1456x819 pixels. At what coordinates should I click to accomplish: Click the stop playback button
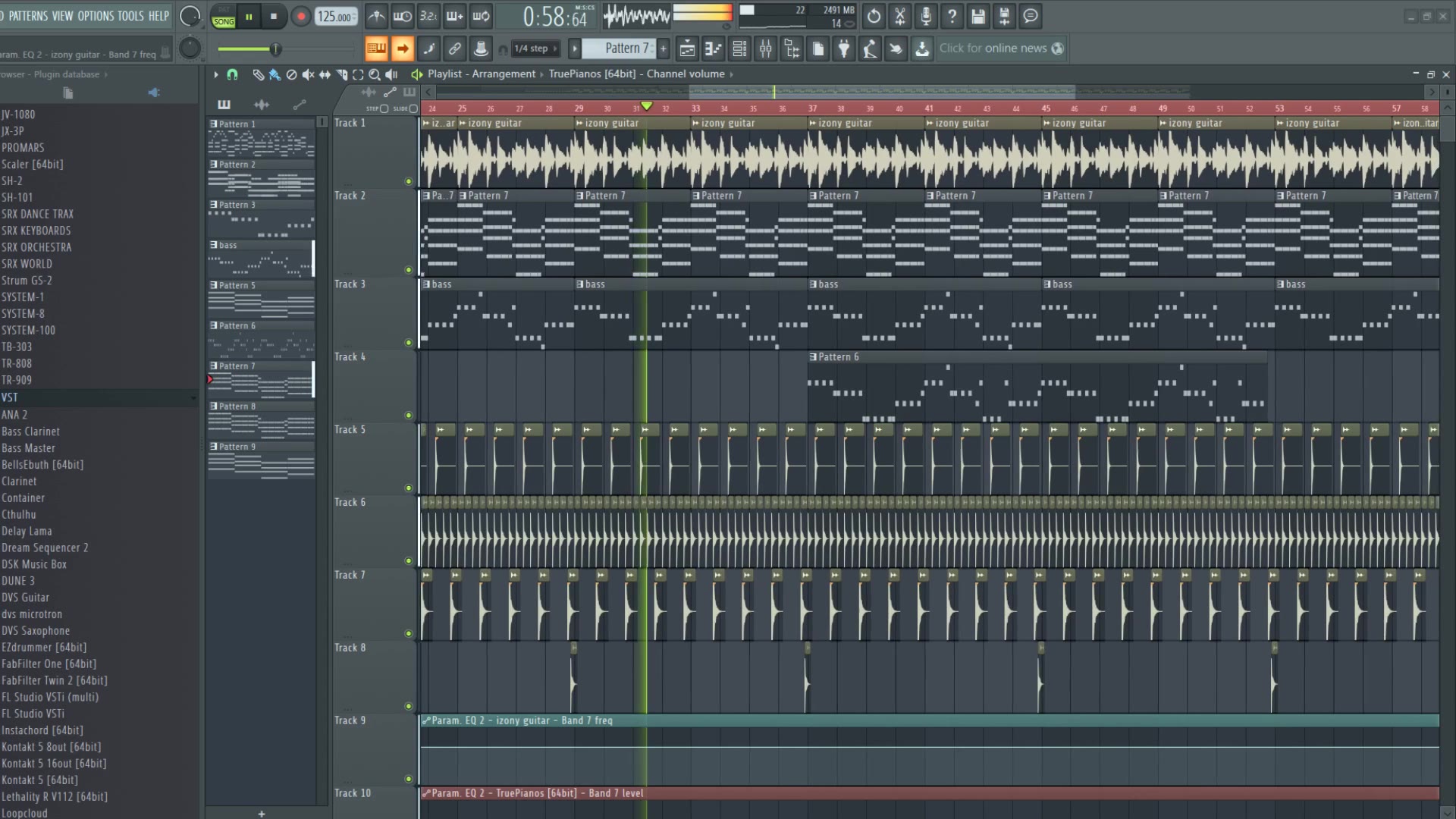tap(274, 16)
